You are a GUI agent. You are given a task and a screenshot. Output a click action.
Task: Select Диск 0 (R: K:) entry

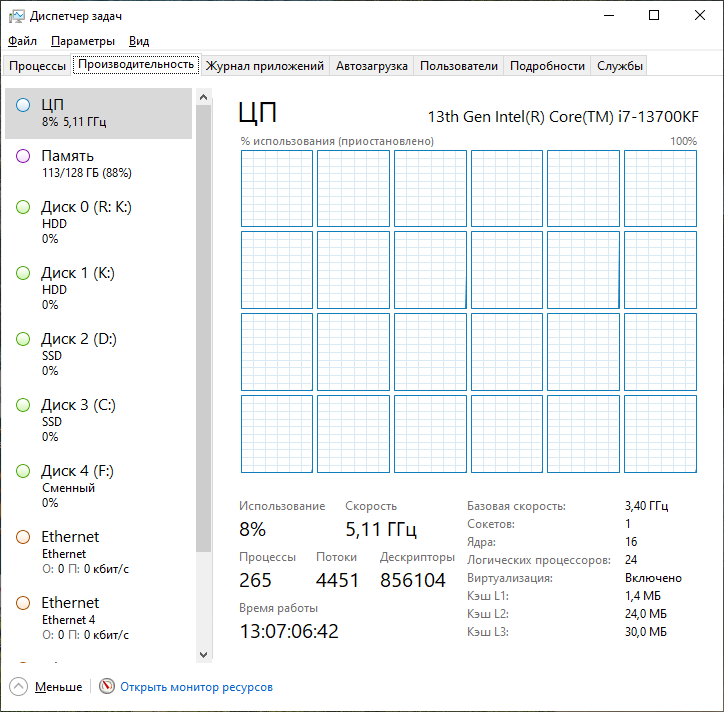pos(98,223)
